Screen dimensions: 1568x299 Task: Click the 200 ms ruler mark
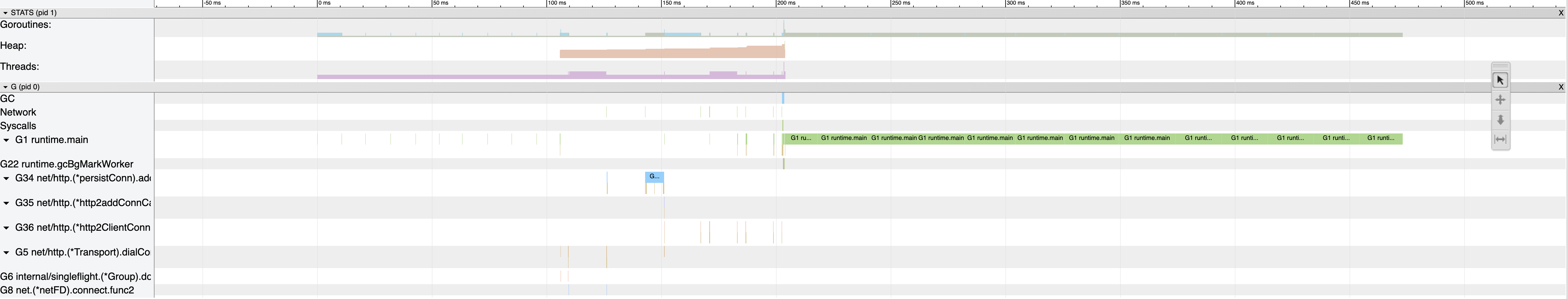tap(786, 3)
